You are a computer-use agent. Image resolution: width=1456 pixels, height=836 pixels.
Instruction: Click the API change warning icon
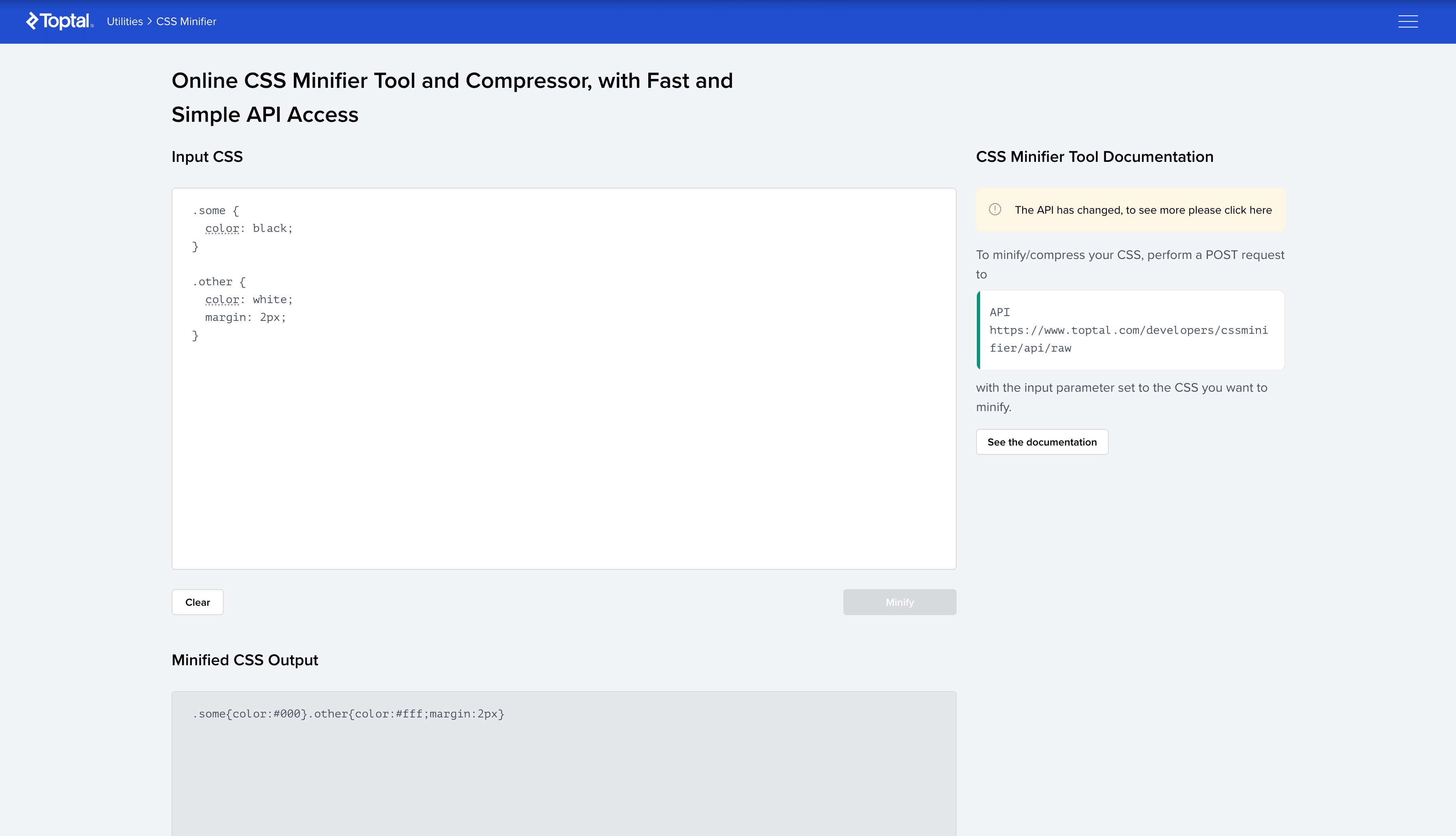click(995, 210)
